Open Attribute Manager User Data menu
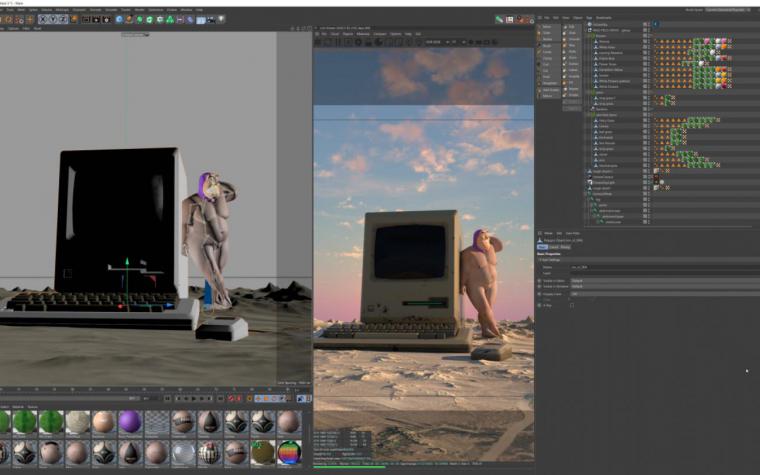 tap(572, 233)
